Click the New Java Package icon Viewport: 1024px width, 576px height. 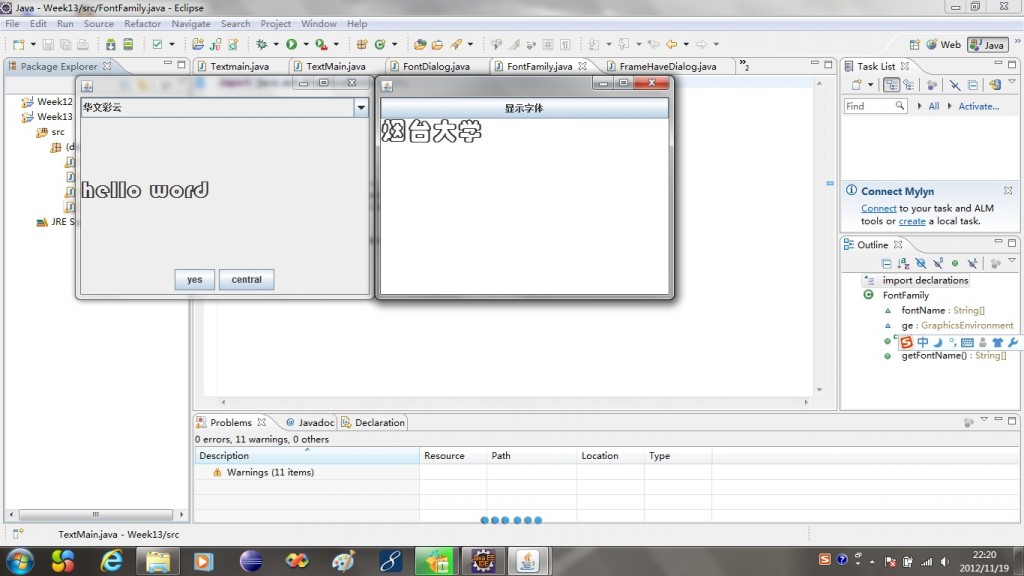pos(361,44)
